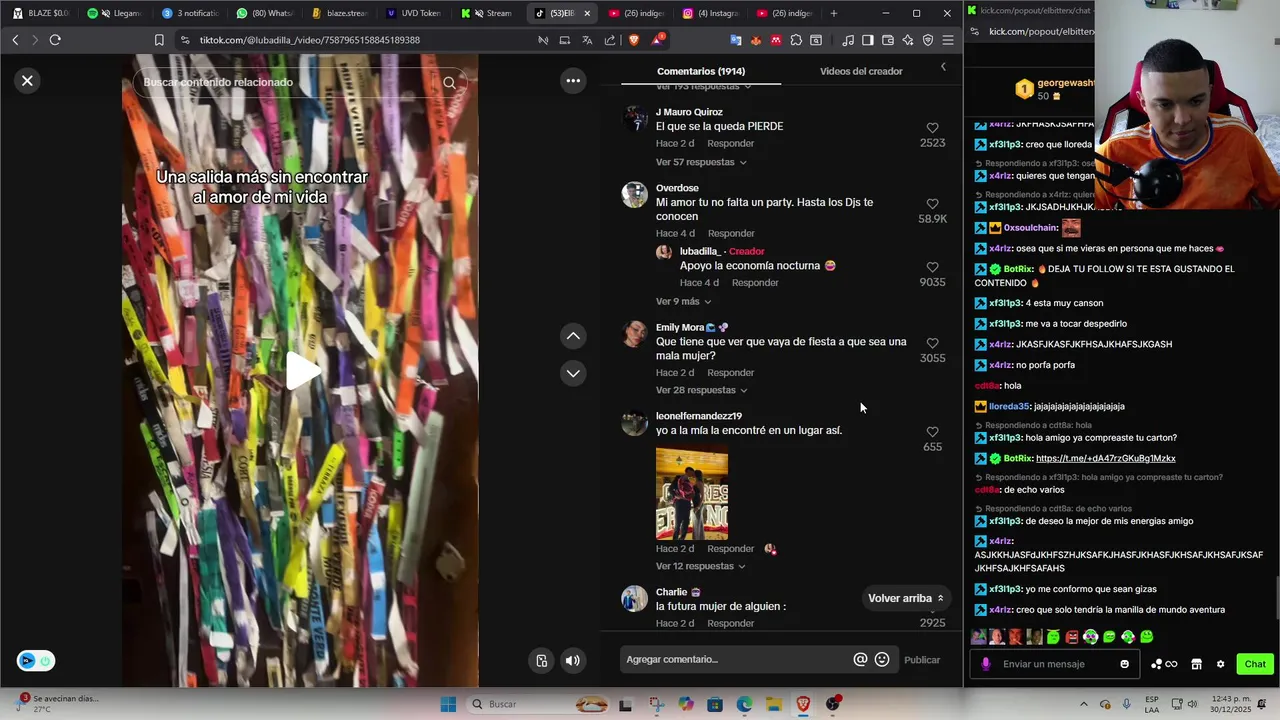This screenshot has height=720, width=1280.
Task: Open Overdose's profile avatar
Action: click(635, 195)
